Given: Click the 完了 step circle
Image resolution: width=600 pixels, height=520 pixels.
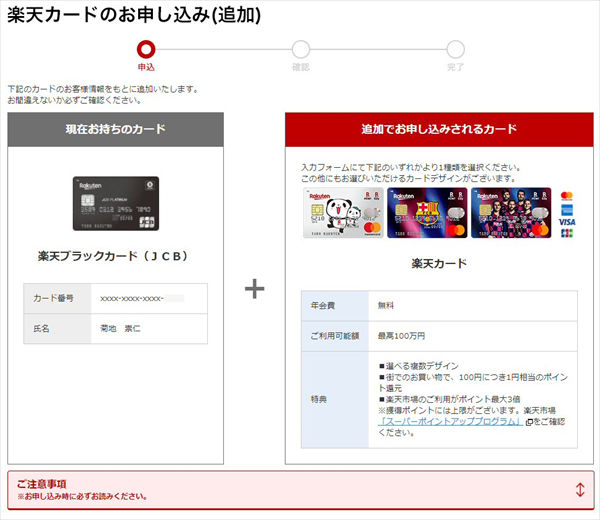Looking at the screenshot, I should point(455,49).
